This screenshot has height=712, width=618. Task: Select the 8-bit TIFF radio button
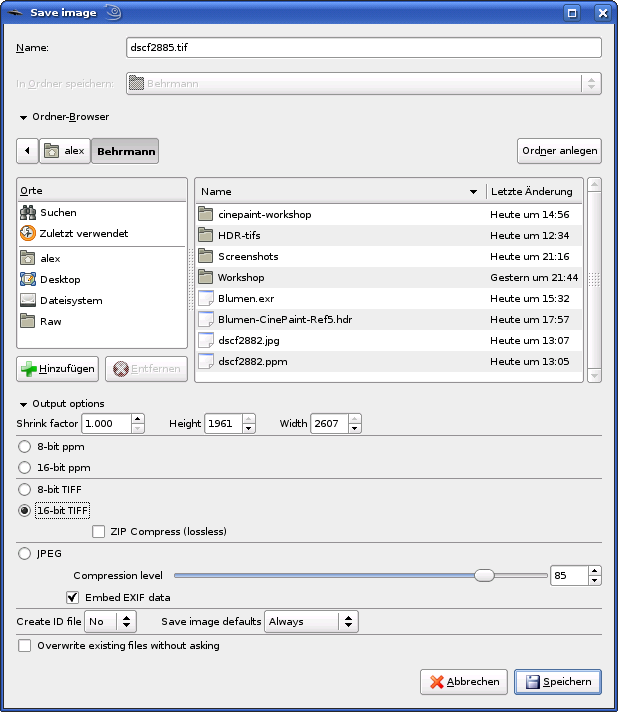tap(25, 490)
